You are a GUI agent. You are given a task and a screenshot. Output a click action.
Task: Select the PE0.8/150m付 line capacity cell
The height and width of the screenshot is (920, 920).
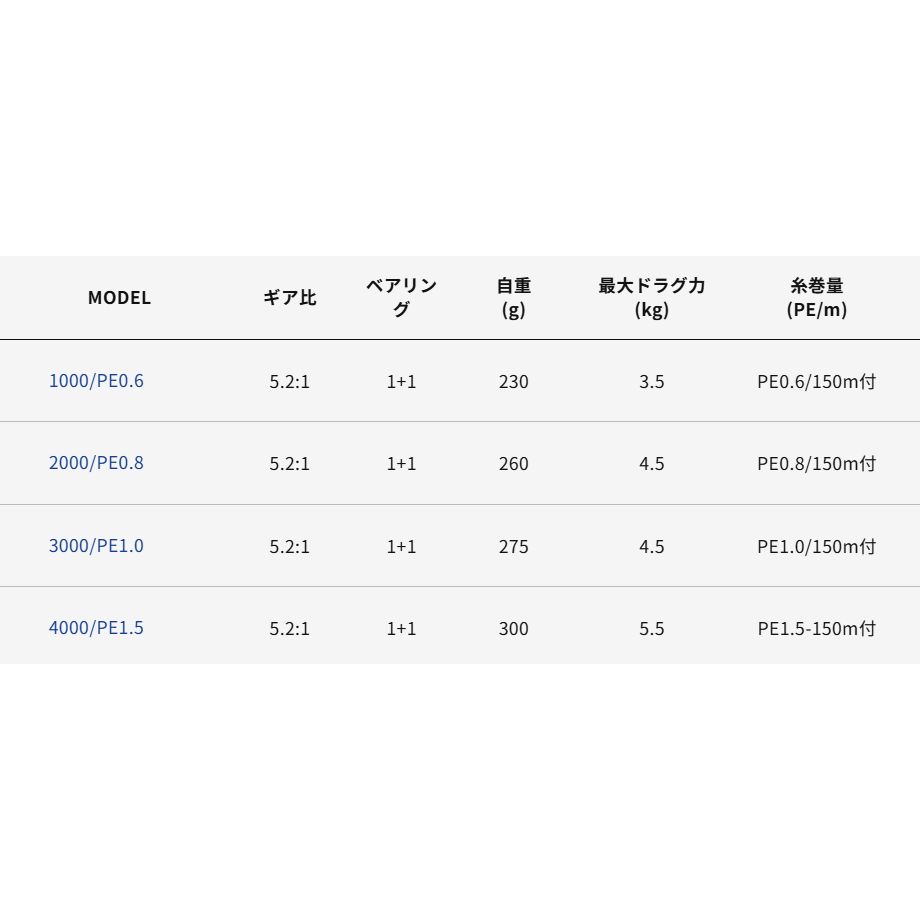(x=817, y=464)
